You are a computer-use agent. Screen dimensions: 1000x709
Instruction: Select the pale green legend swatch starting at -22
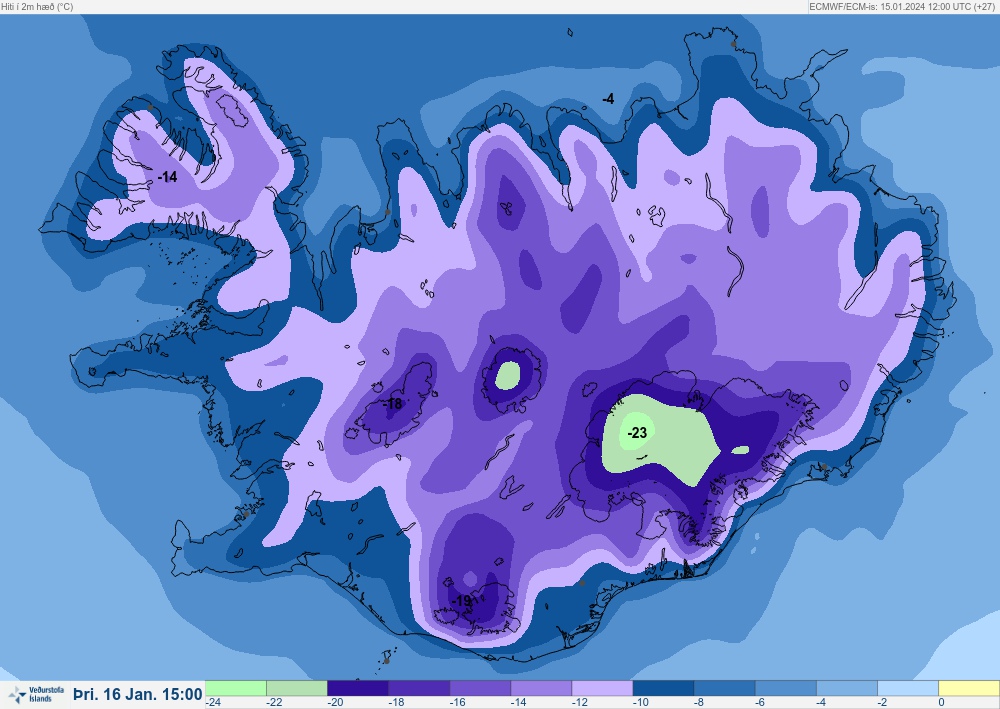coord(297,689)
